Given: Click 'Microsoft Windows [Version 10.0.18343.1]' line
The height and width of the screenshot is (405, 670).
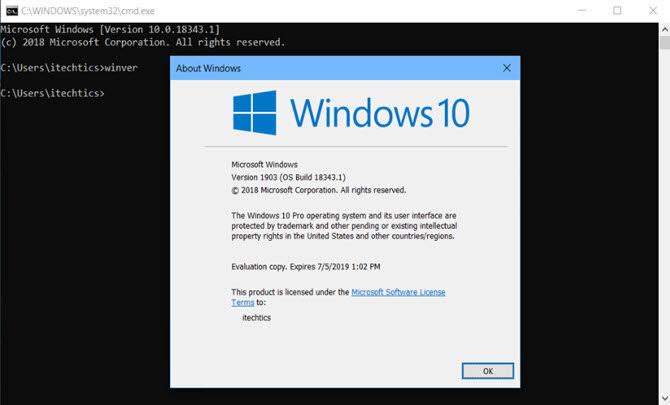Looking at the screenshot, I should (110, 29).
